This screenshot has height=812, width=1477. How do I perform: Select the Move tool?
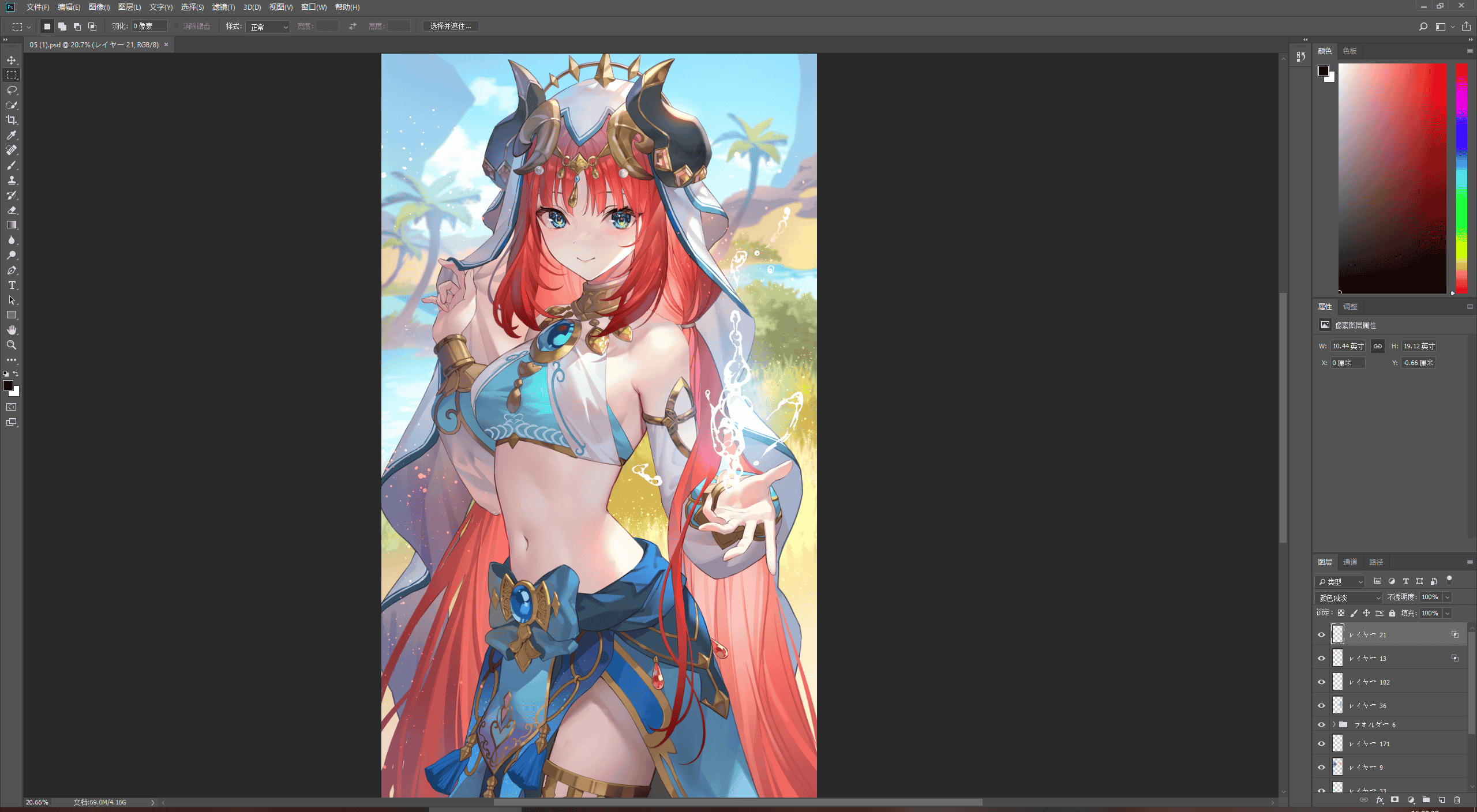coord(12,60)
